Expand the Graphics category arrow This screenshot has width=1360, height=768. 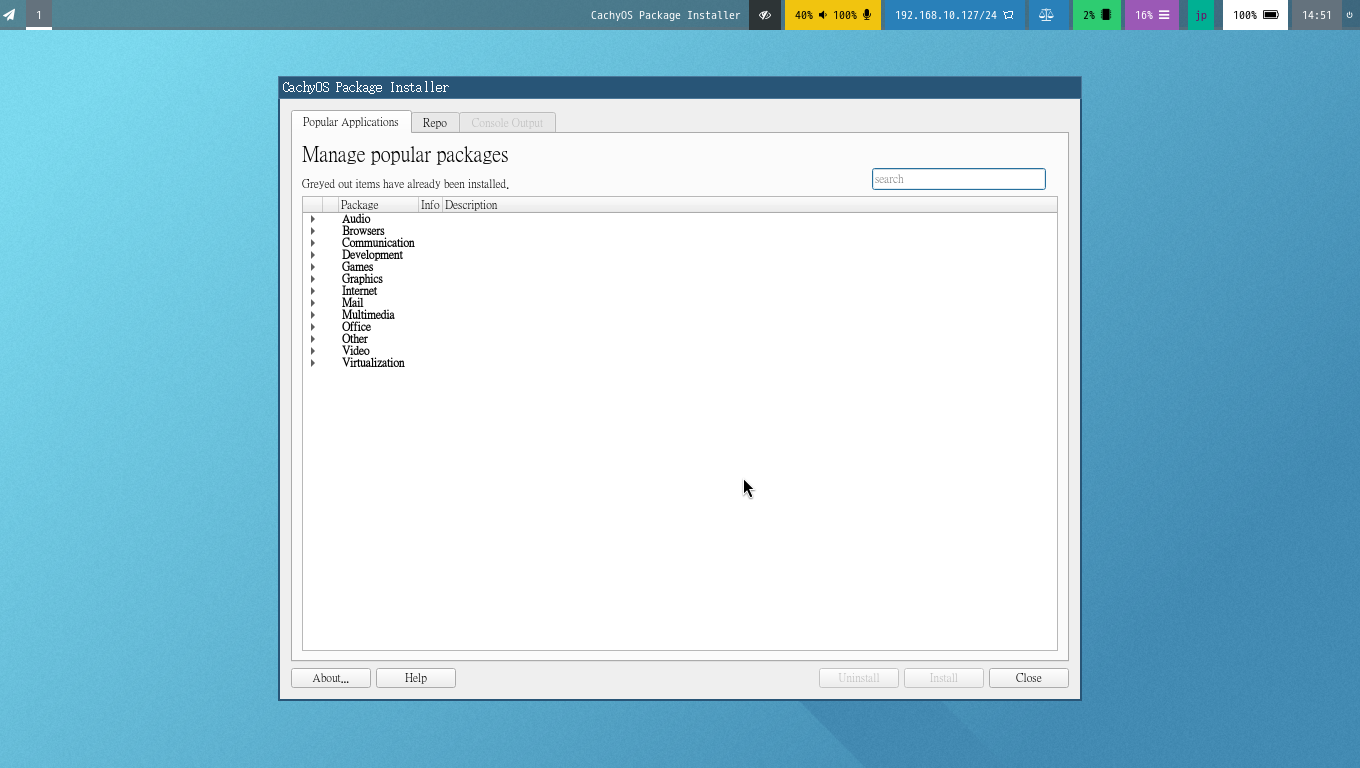(x=313, y=279)
